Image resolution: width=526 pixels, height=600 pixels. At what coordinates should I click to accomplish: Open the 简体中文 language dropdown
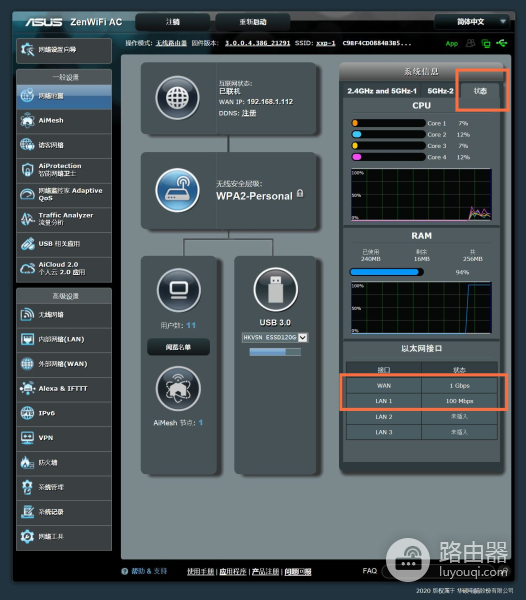click(x=472, y=22)
